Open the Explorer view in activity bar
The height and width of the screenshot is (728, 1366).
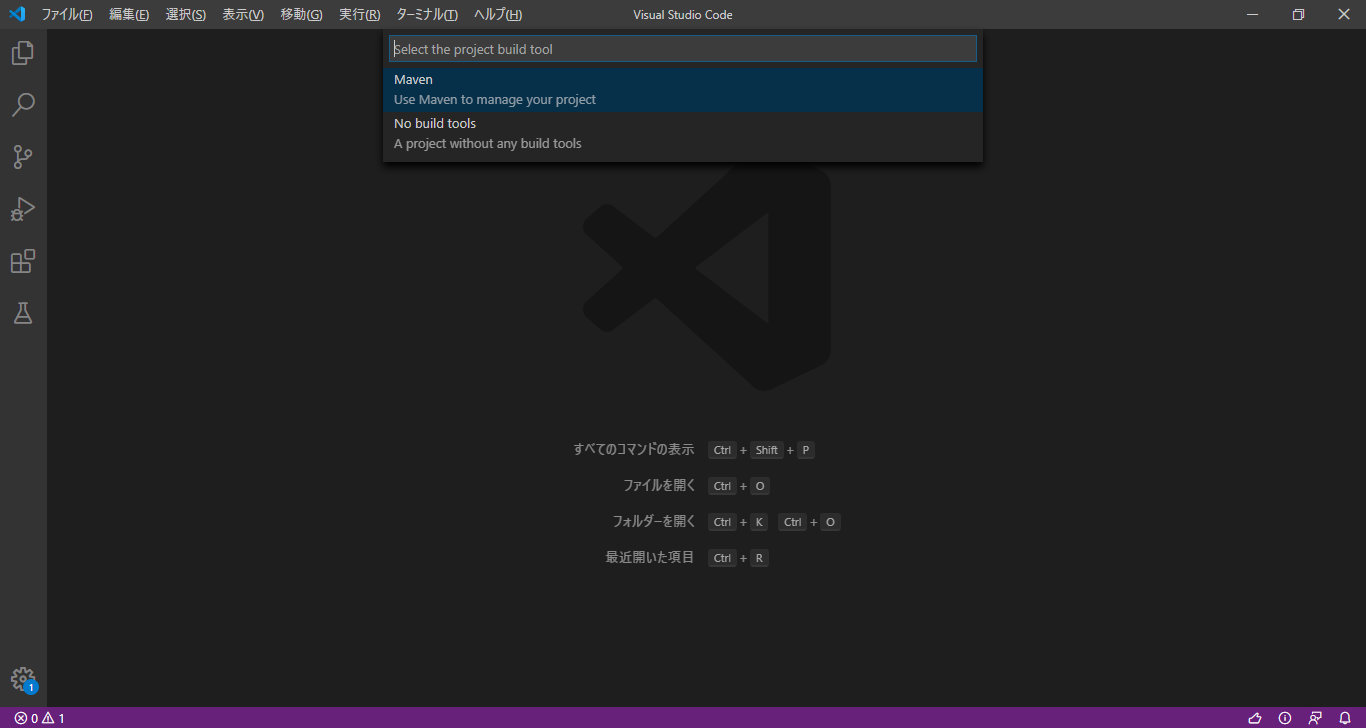(x=23, y=53)
